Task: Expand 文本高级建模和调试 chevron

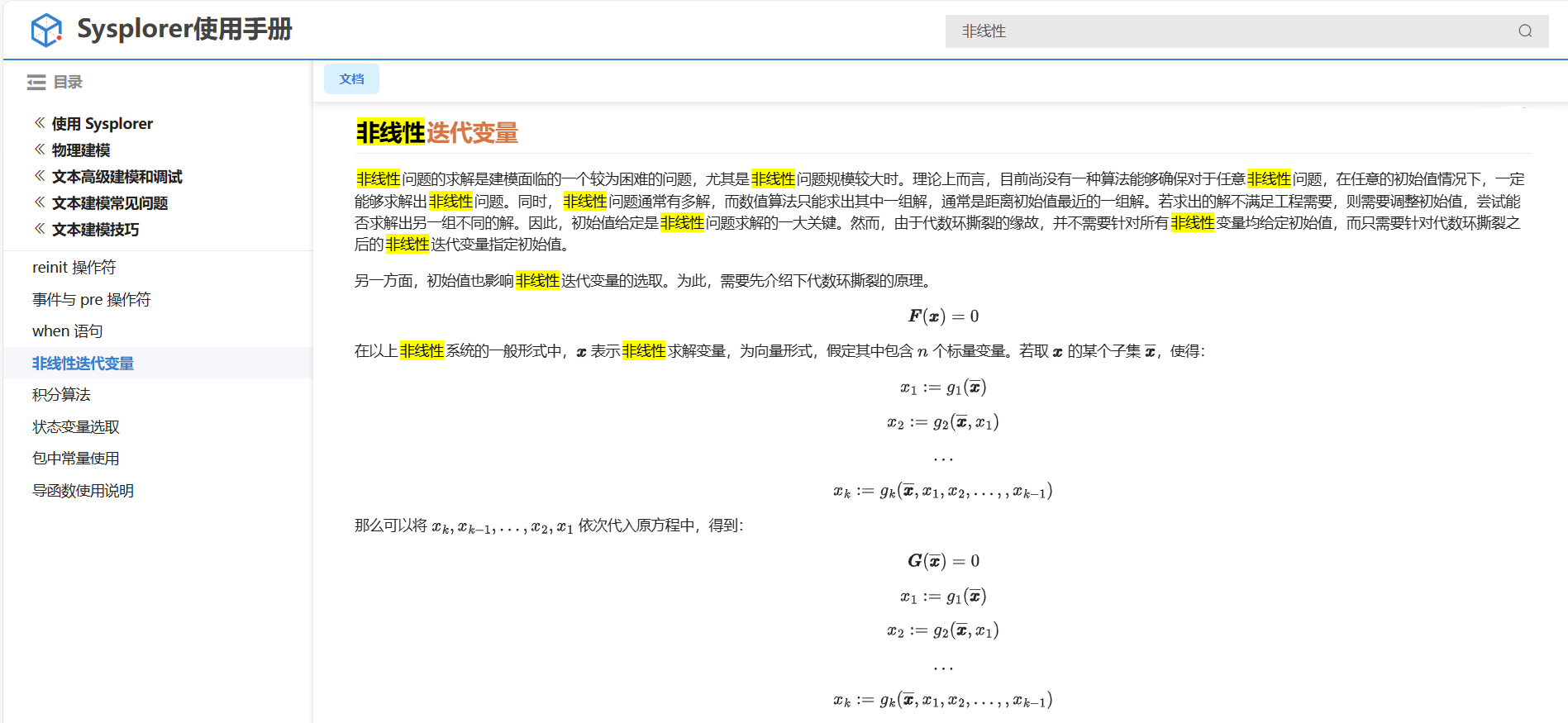Action: click(40, 176)
